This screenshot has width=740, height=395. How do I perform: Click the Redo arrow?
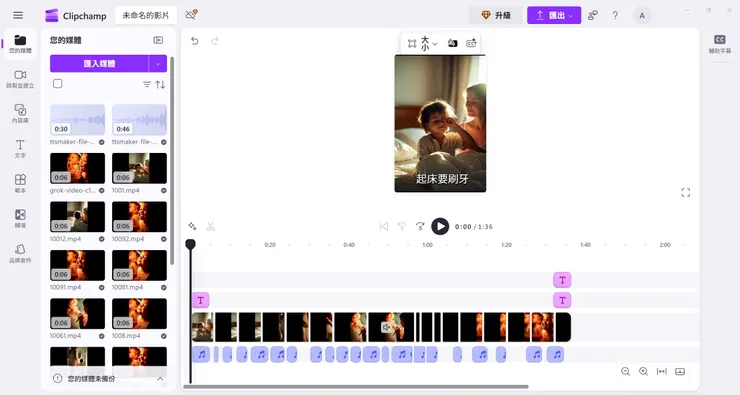click(x=215, y=41)
